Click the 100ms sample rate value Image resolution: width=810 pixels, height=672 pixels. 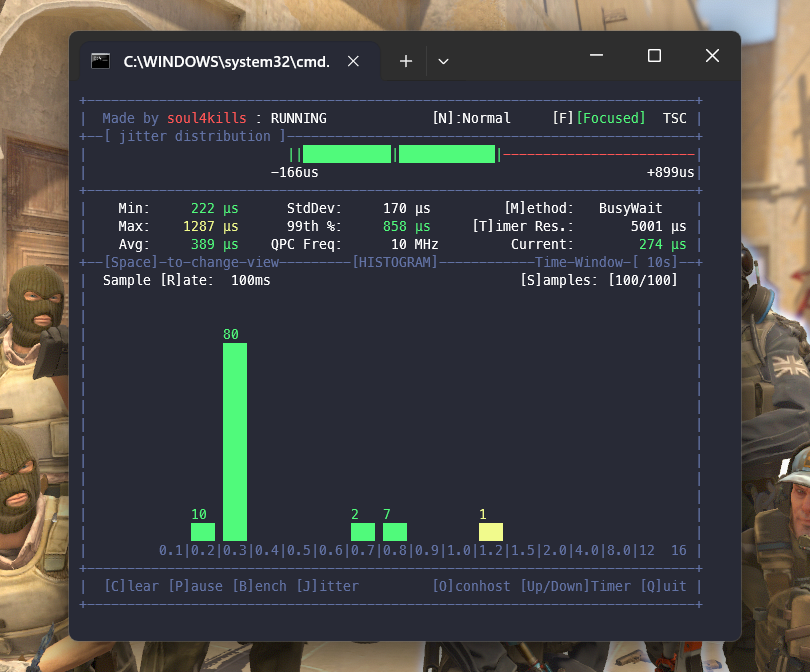[251, 280]
